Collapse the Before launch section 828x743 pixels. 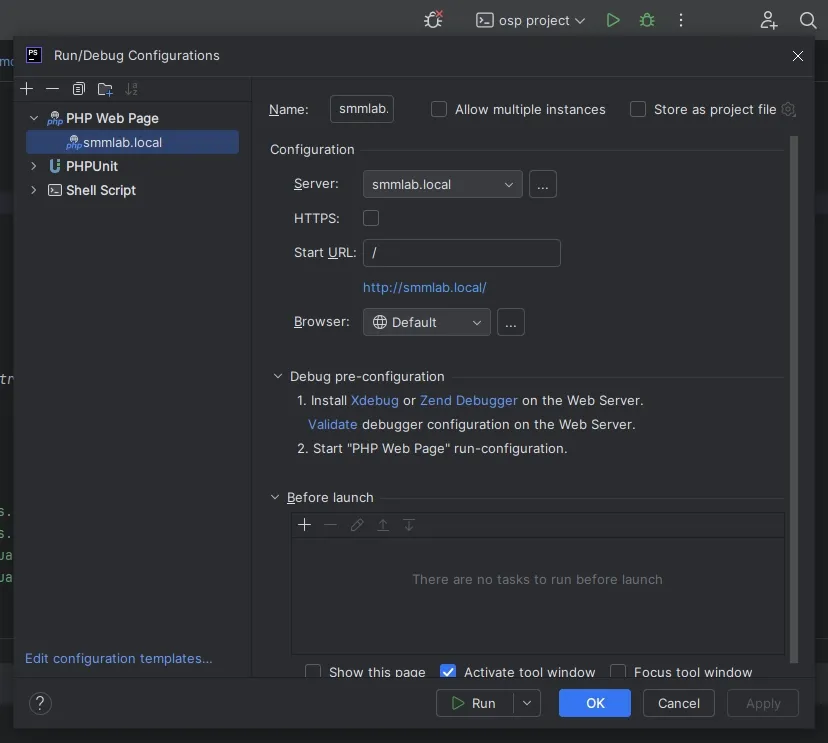coord(275,497)
